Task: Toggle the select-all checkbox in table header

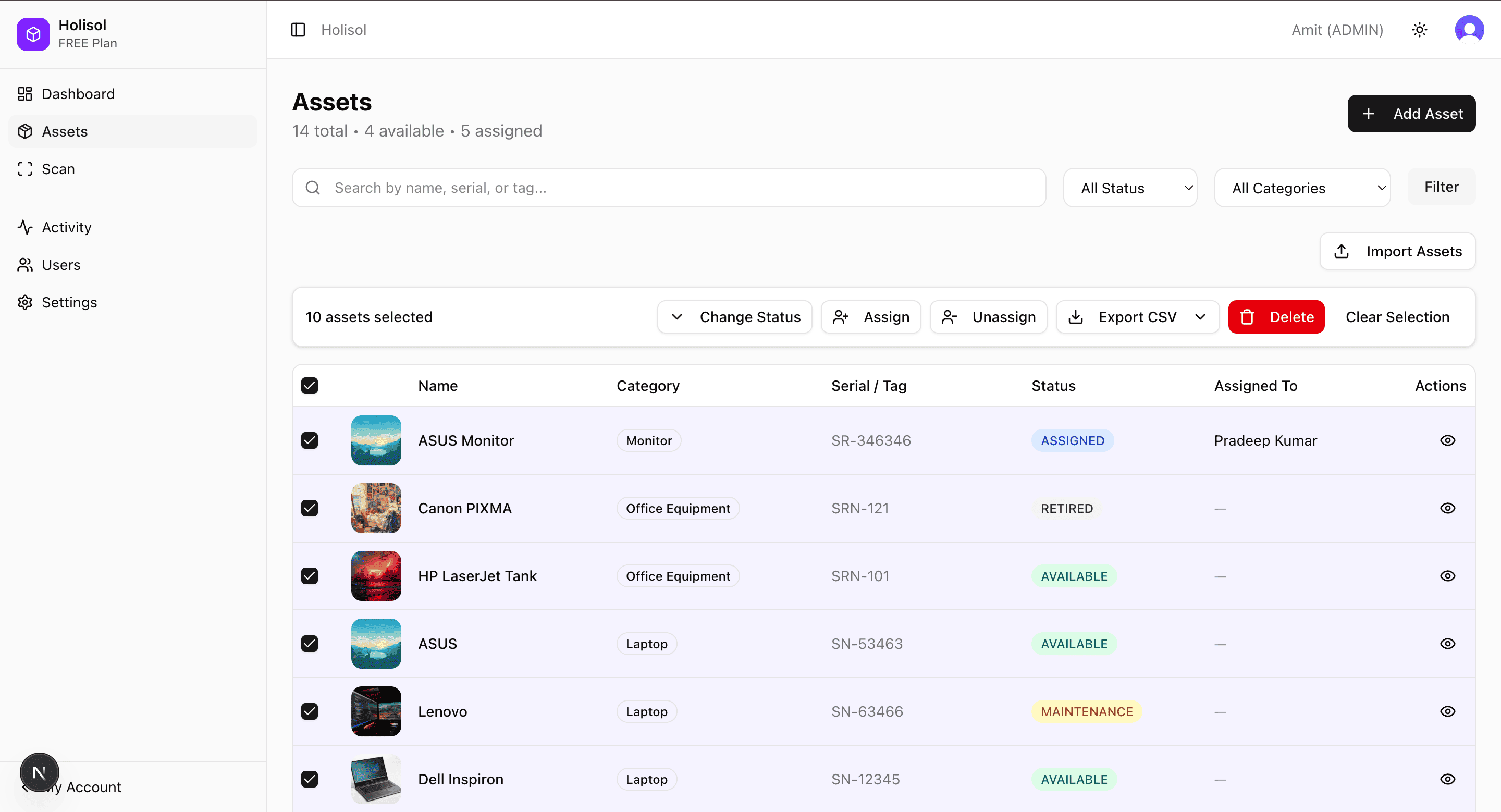Action: point(310,386)
